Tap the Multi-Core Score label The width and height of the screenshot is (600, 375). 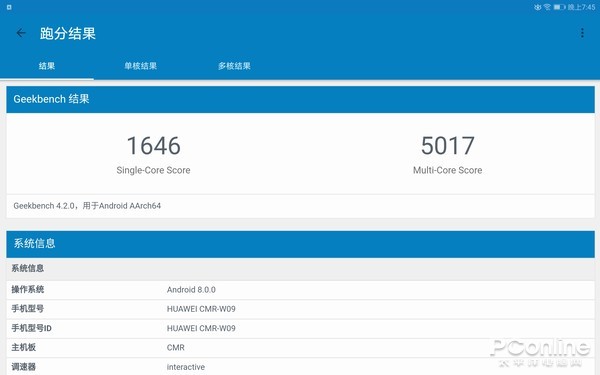point(448,170)
